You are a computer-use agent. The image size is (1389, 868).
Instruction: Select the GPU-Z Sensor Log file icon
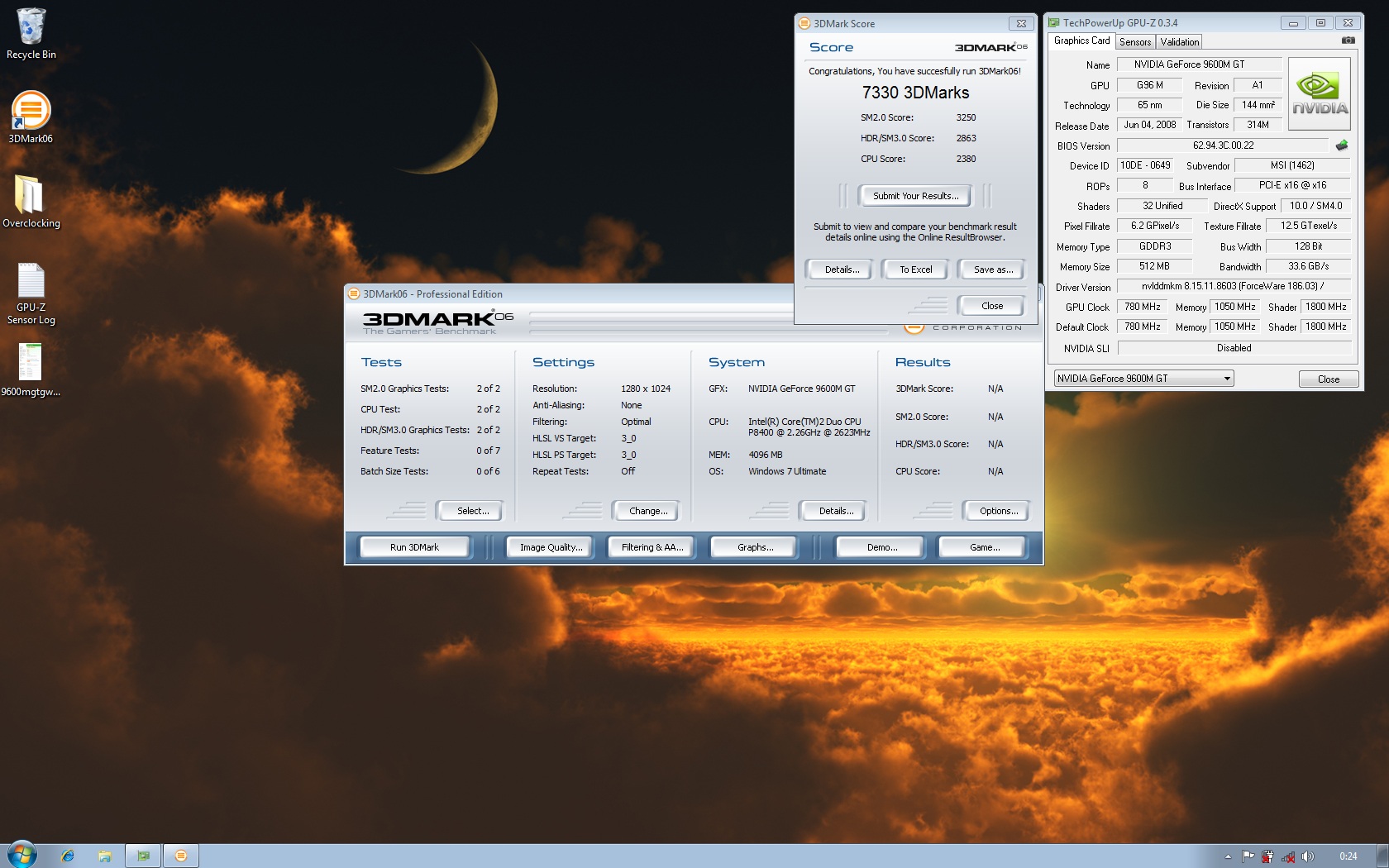pyautogui.click(x=31, y=293)
